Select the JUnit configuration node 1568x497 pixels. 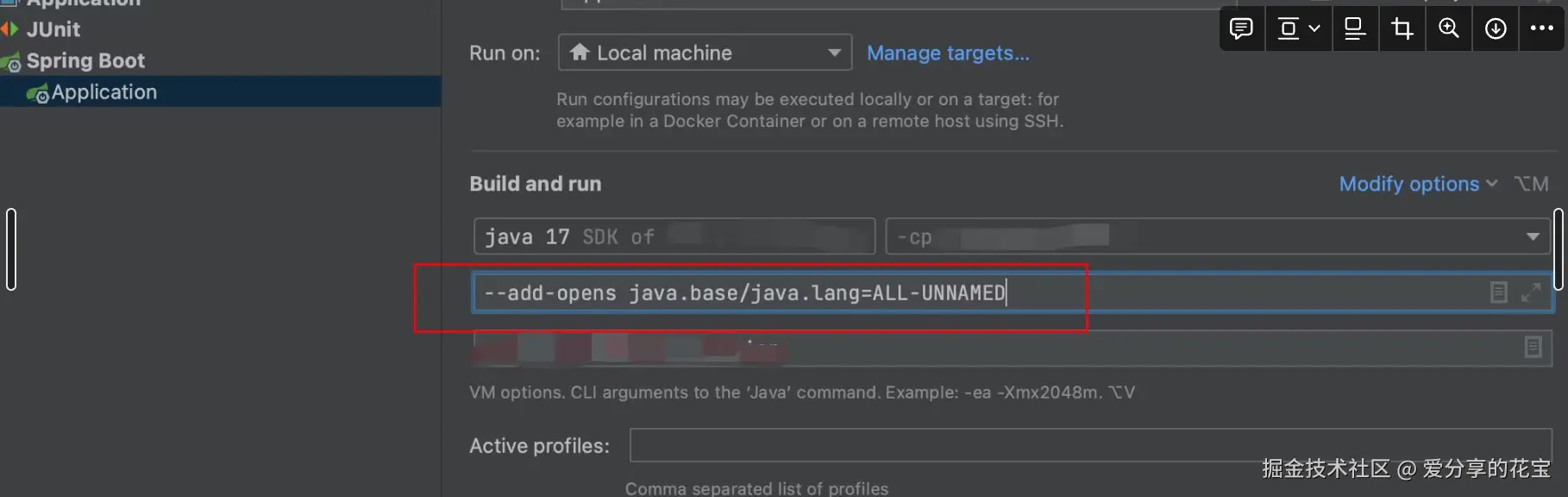click(53, 29)
